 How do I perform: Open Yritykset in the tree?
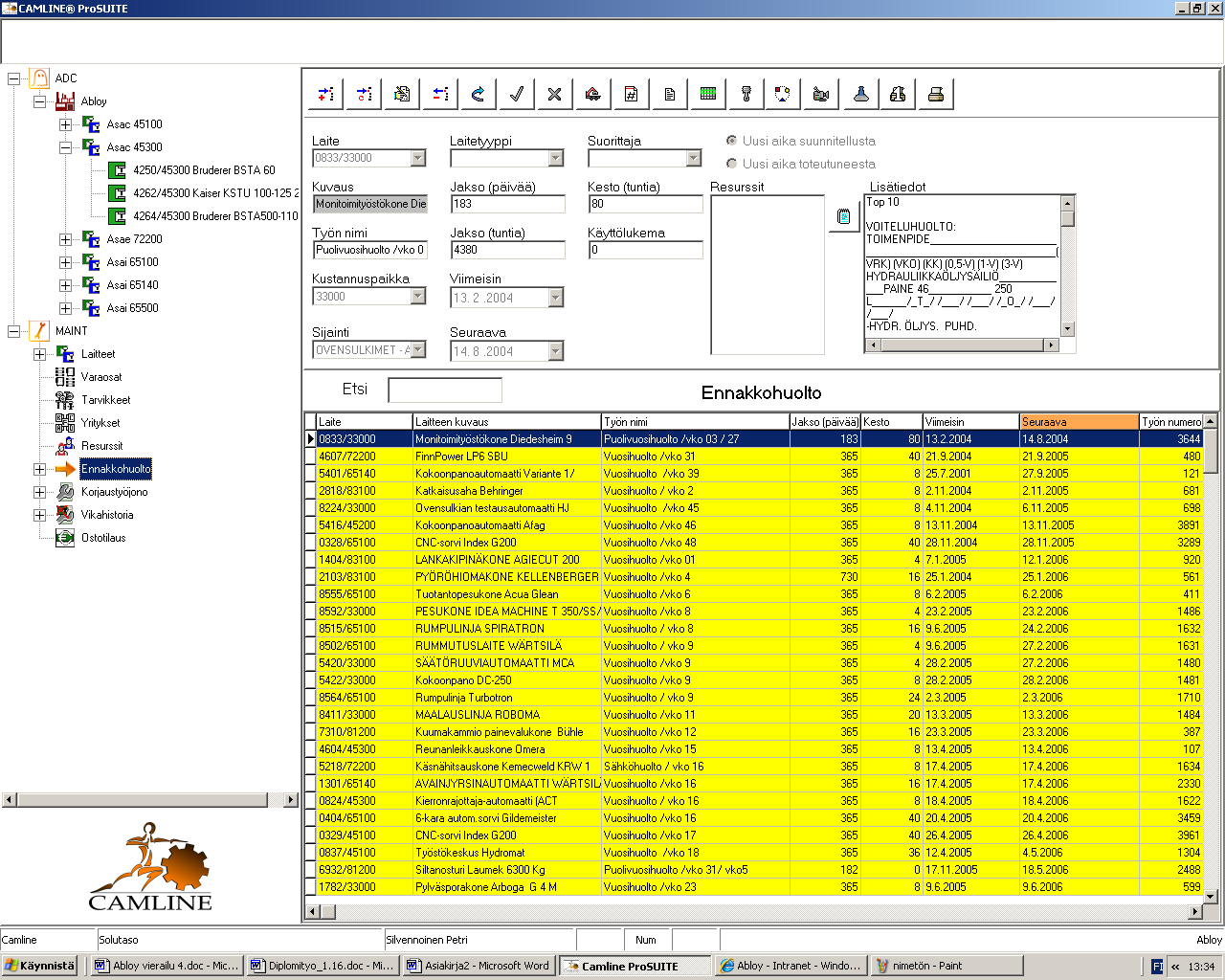point(100,423)
